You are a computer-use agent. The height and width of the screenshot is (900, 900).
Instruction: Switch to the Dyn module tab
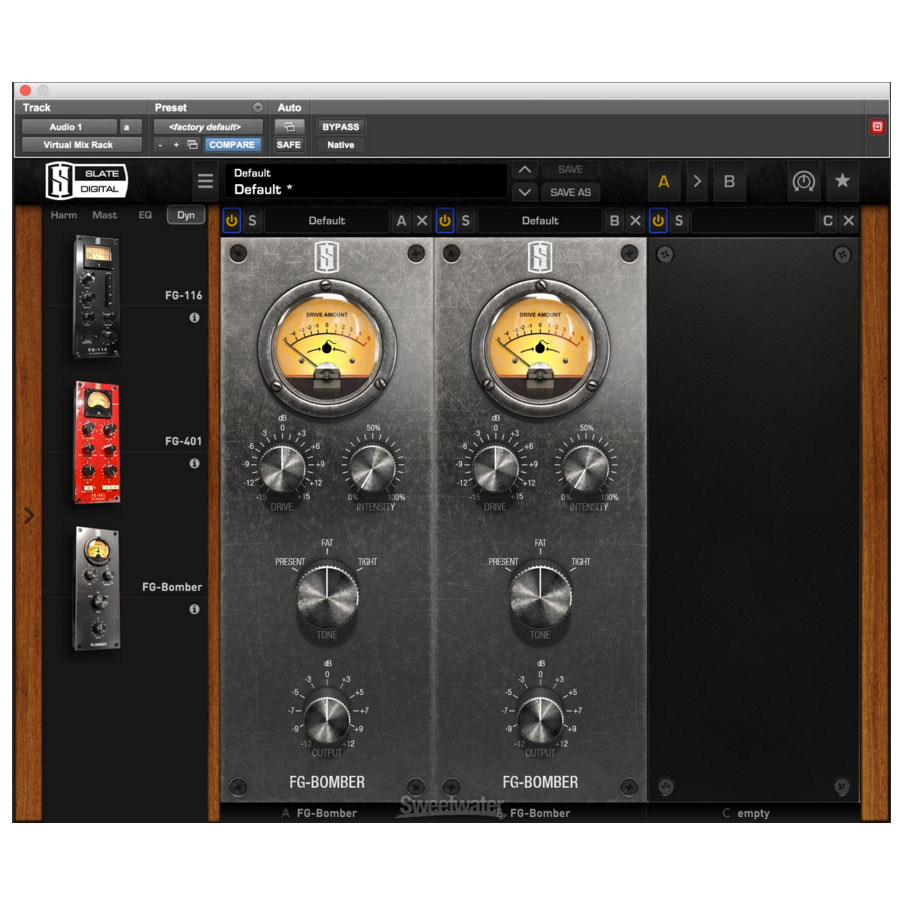coord(185,215)
